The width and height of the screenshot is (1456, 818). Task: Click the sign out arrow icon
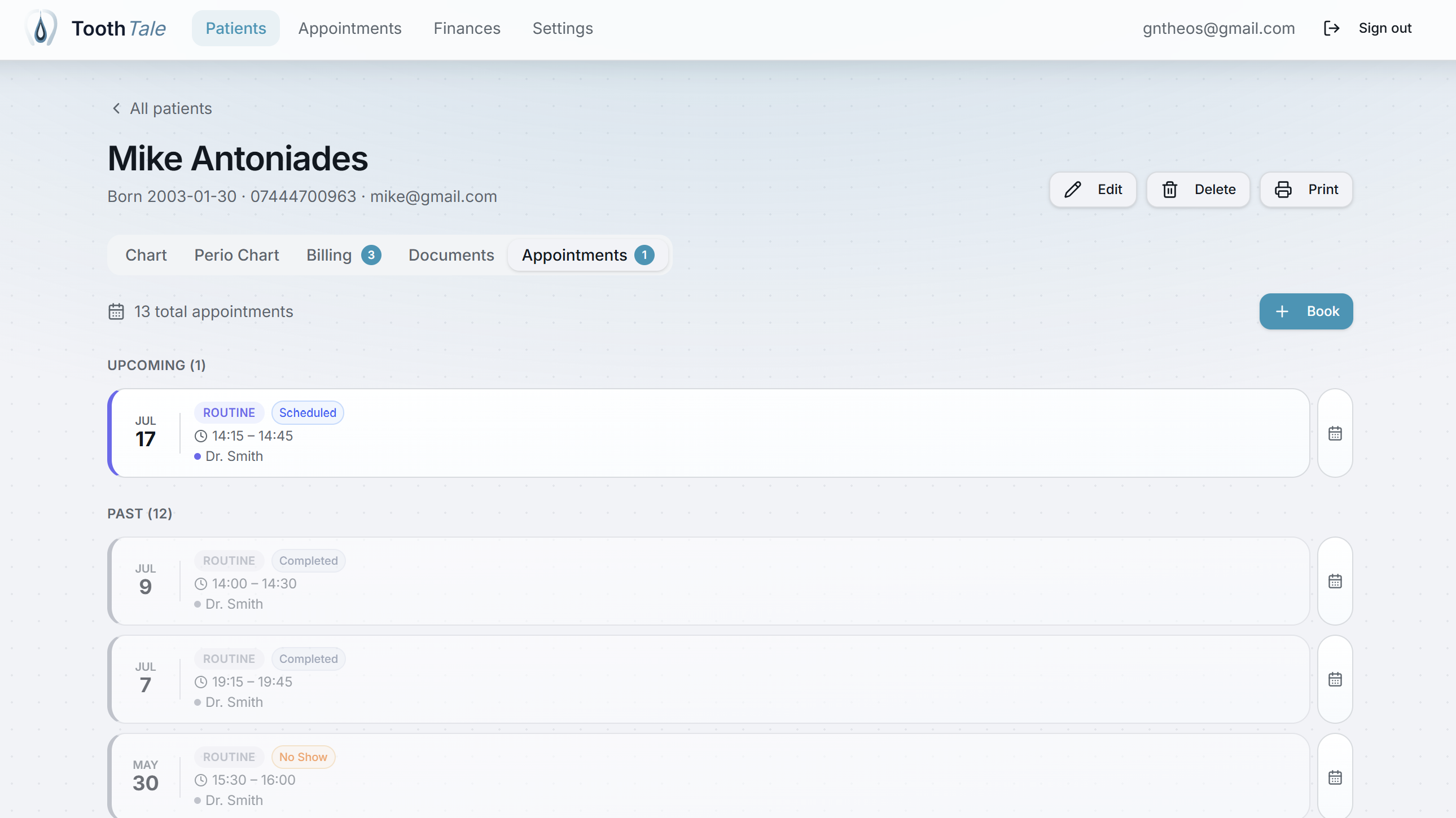pos(1332,28)
